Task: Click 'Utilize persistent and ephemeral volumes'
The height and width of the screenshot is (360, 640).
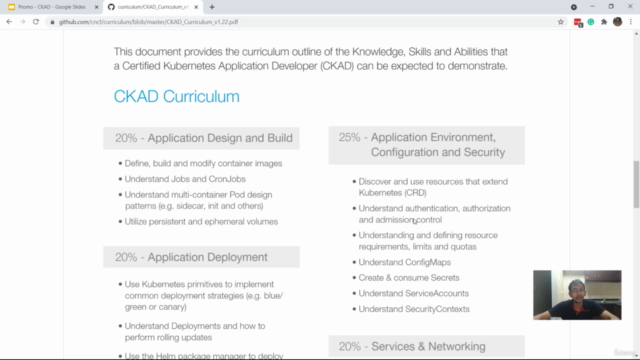Action: tap(201, 222)
